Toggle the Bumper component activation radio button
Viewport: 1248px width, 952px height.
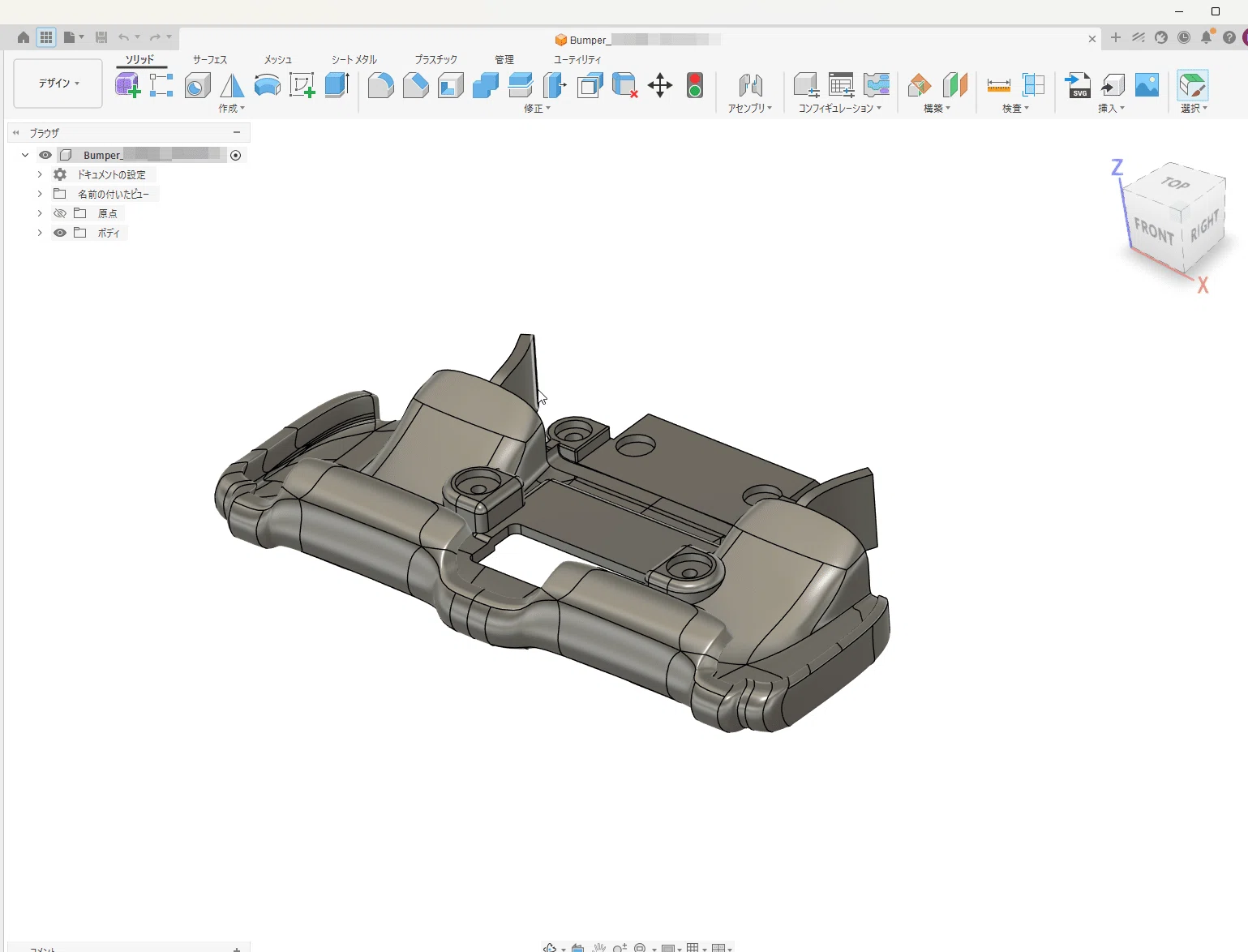point(236,155)
